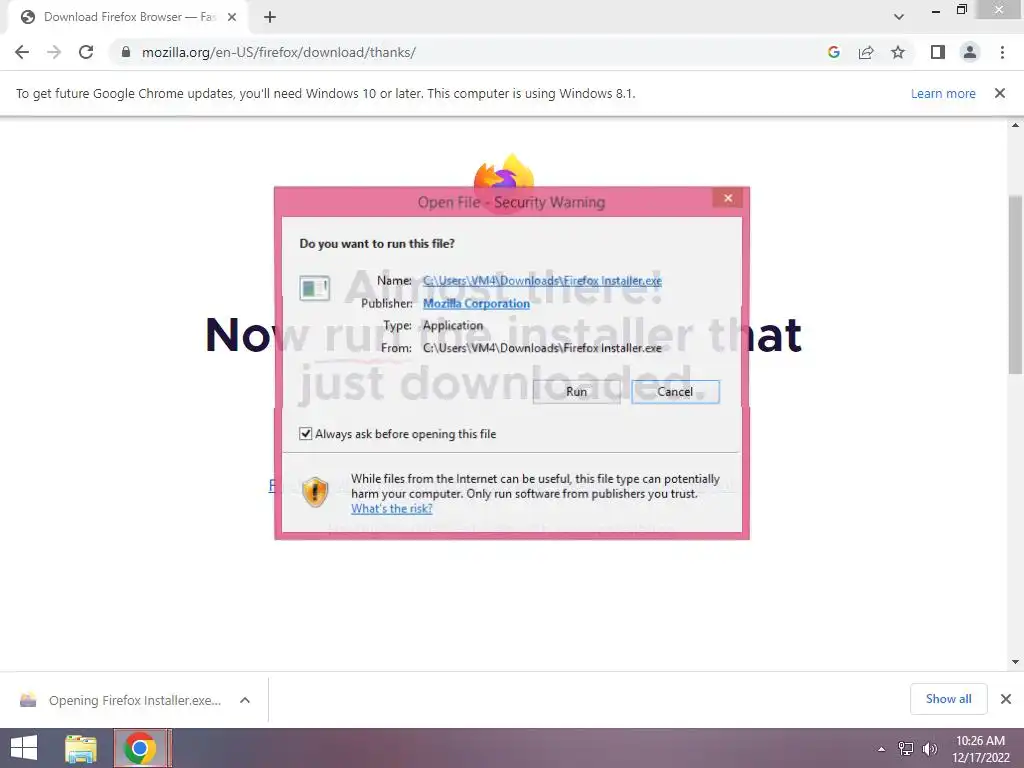Click the download file icon in downloads bar
This screenshot has width=1024, height=768.
point(28,700)
